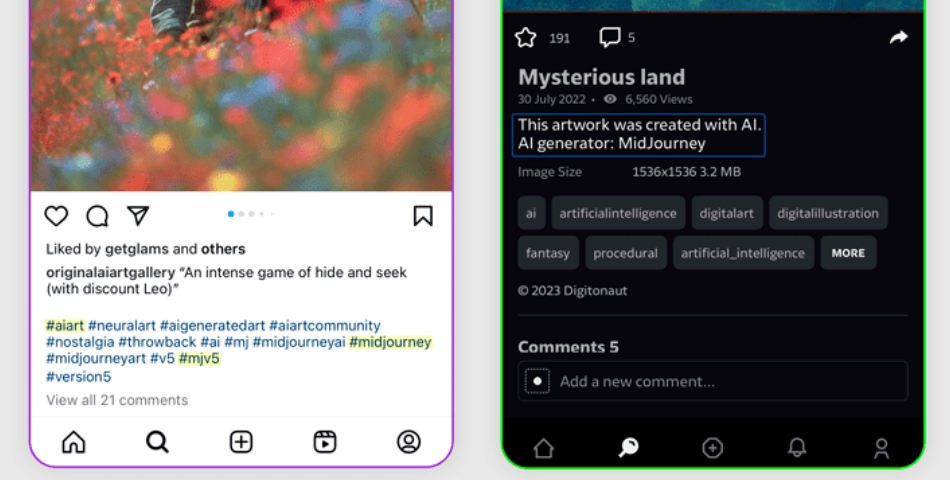Viewport: 950px width, 480px height.
Task: Select the artificialintelligence tag chip
Action: (x=618, y=213)
